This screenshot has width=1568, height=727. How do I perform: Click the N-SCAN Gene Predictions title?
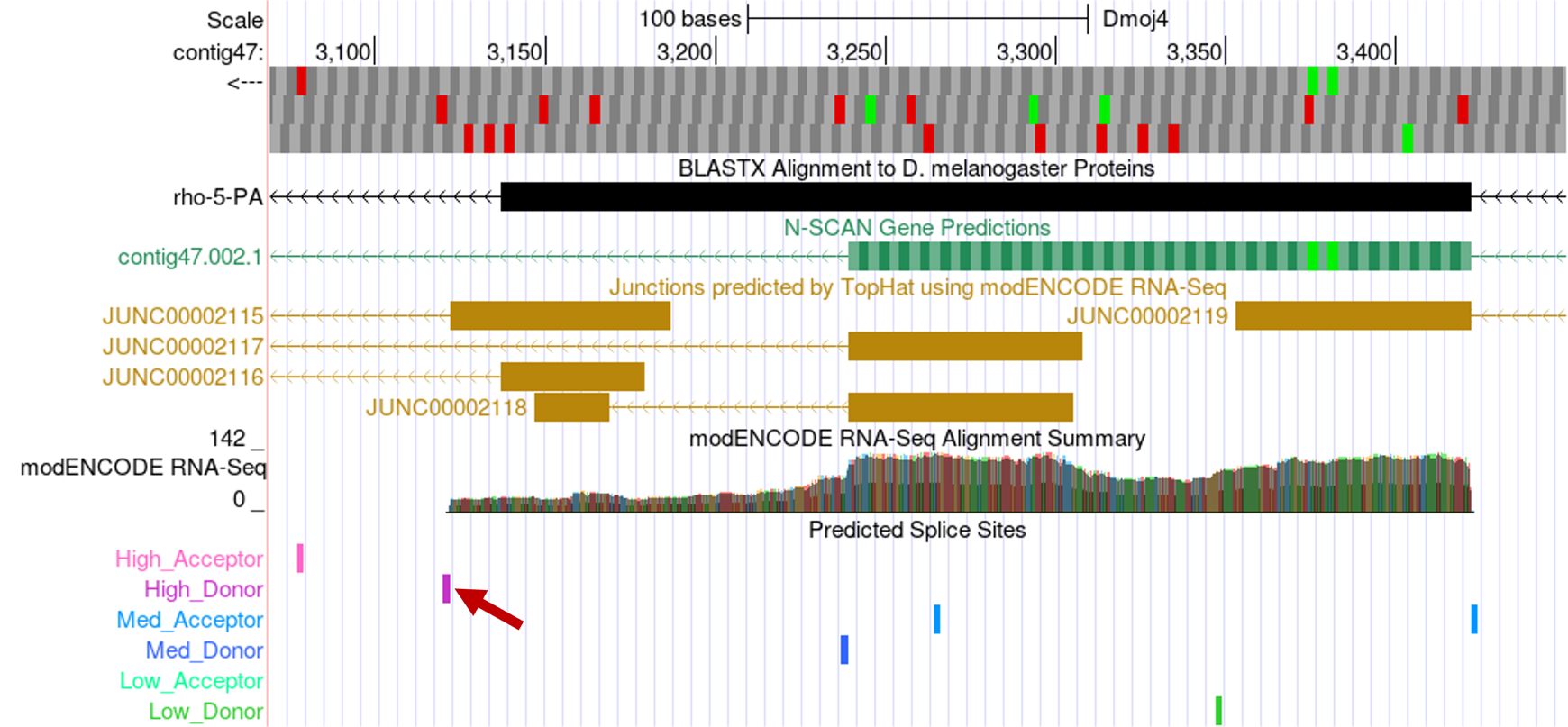click(x=917, y=228)
